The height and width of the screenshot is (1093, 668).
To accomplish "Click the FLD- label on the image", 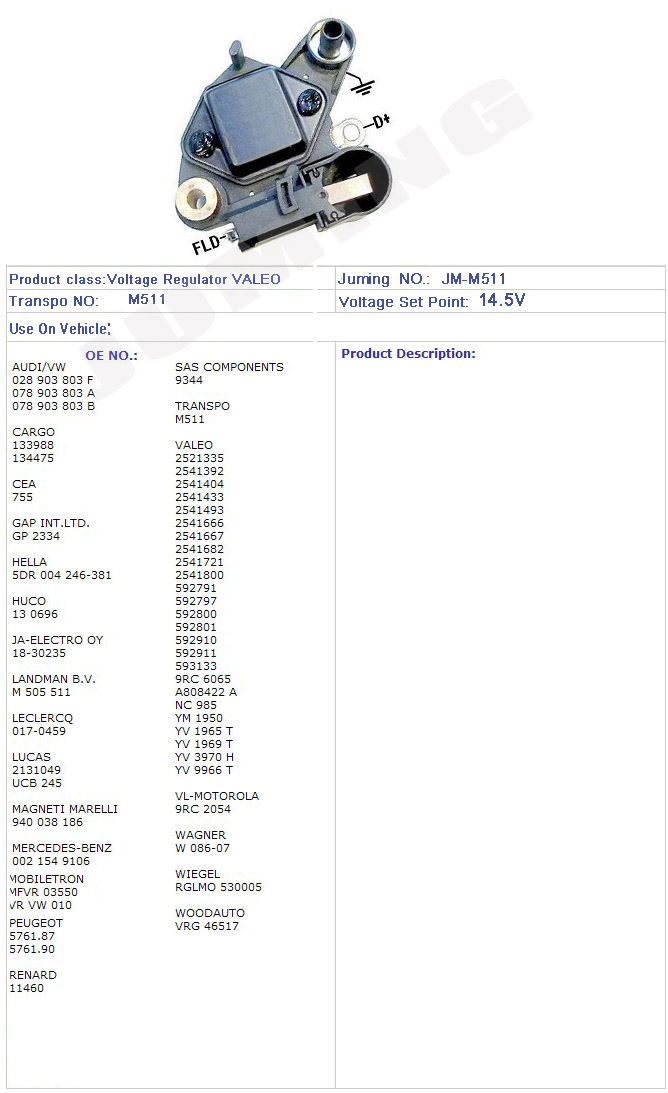I will click(x=207, y=245).
